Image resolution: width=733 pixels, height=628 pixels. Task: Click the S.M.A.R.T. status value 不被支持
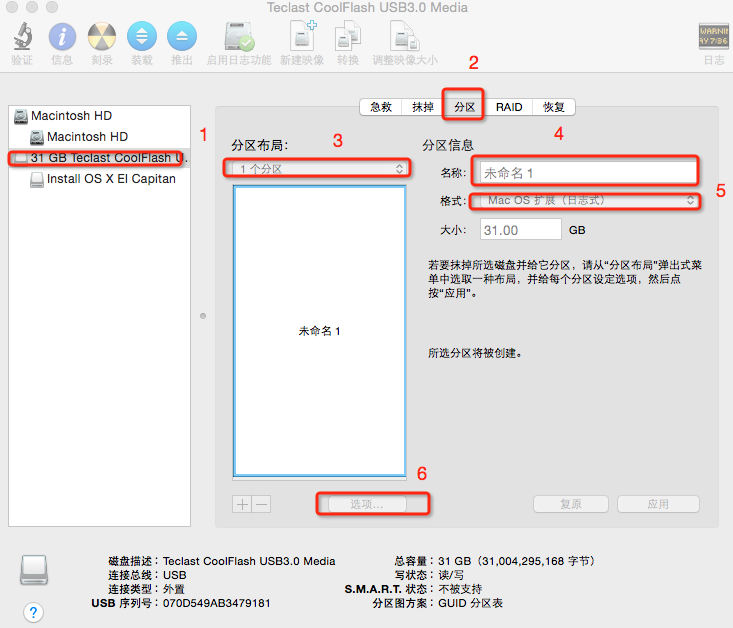pyautogui.click(x=460, y=589)
